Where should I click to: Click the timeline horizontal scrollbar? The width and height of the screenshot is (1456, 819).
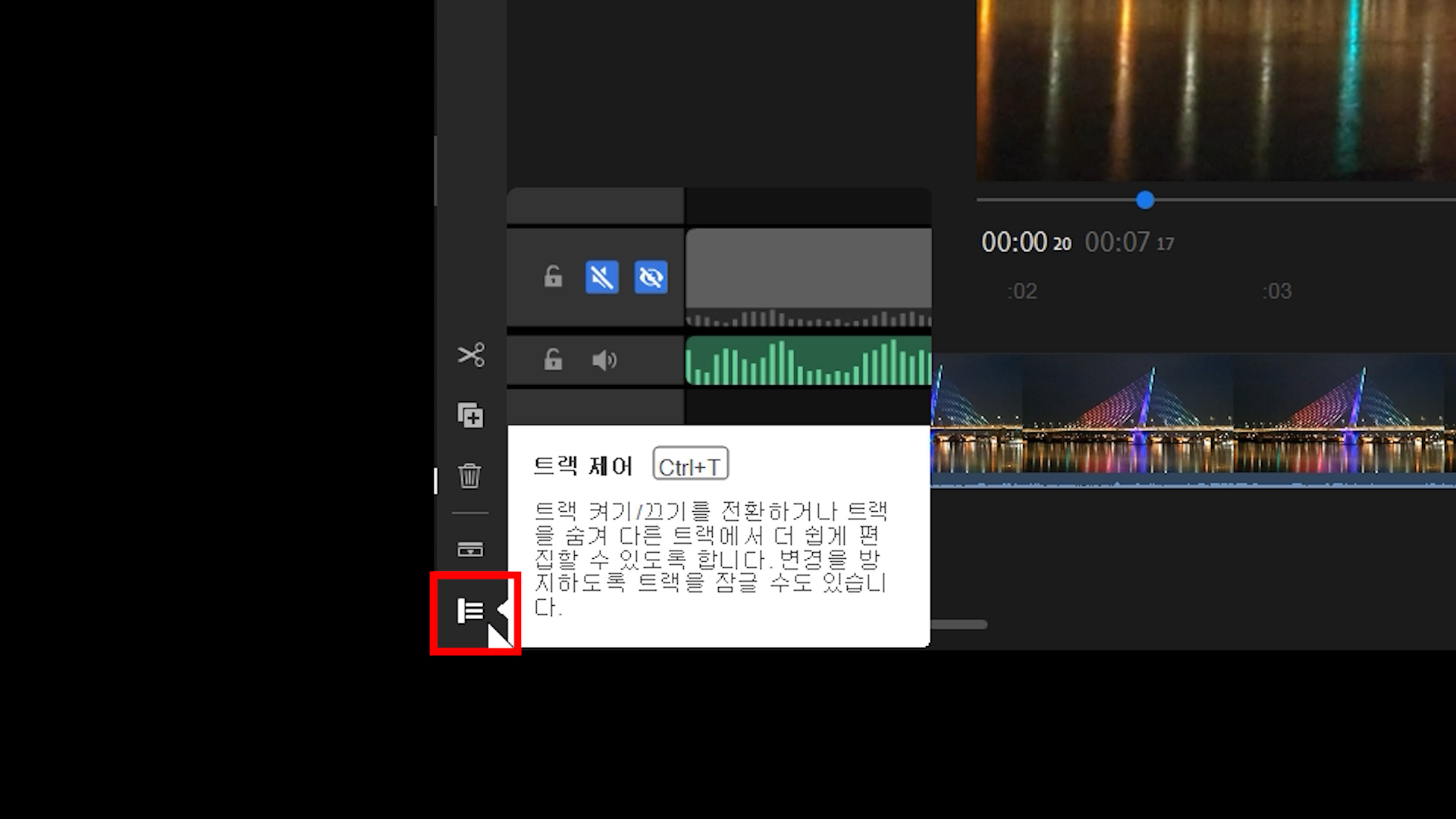959,625
